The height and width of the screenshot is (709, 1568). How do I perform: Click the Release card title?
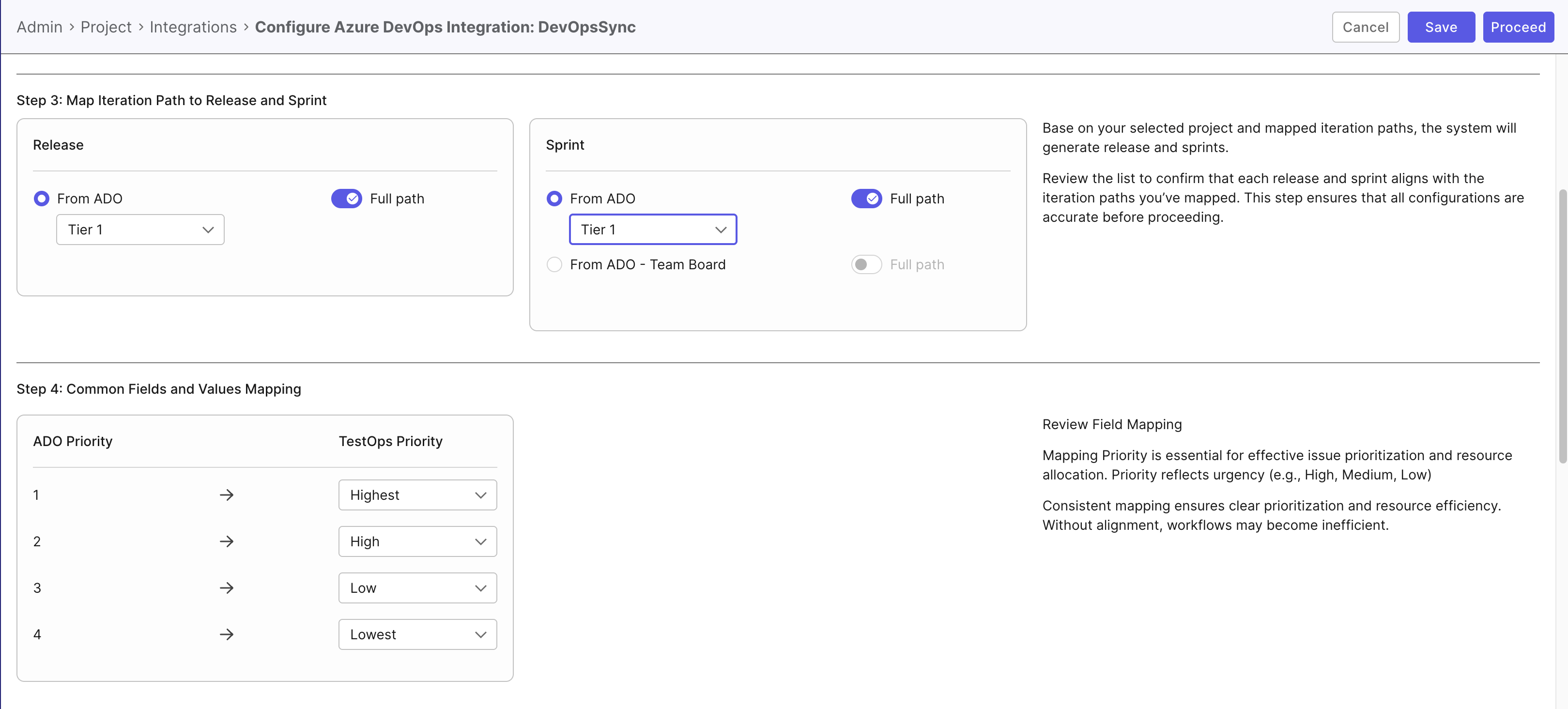58,145
